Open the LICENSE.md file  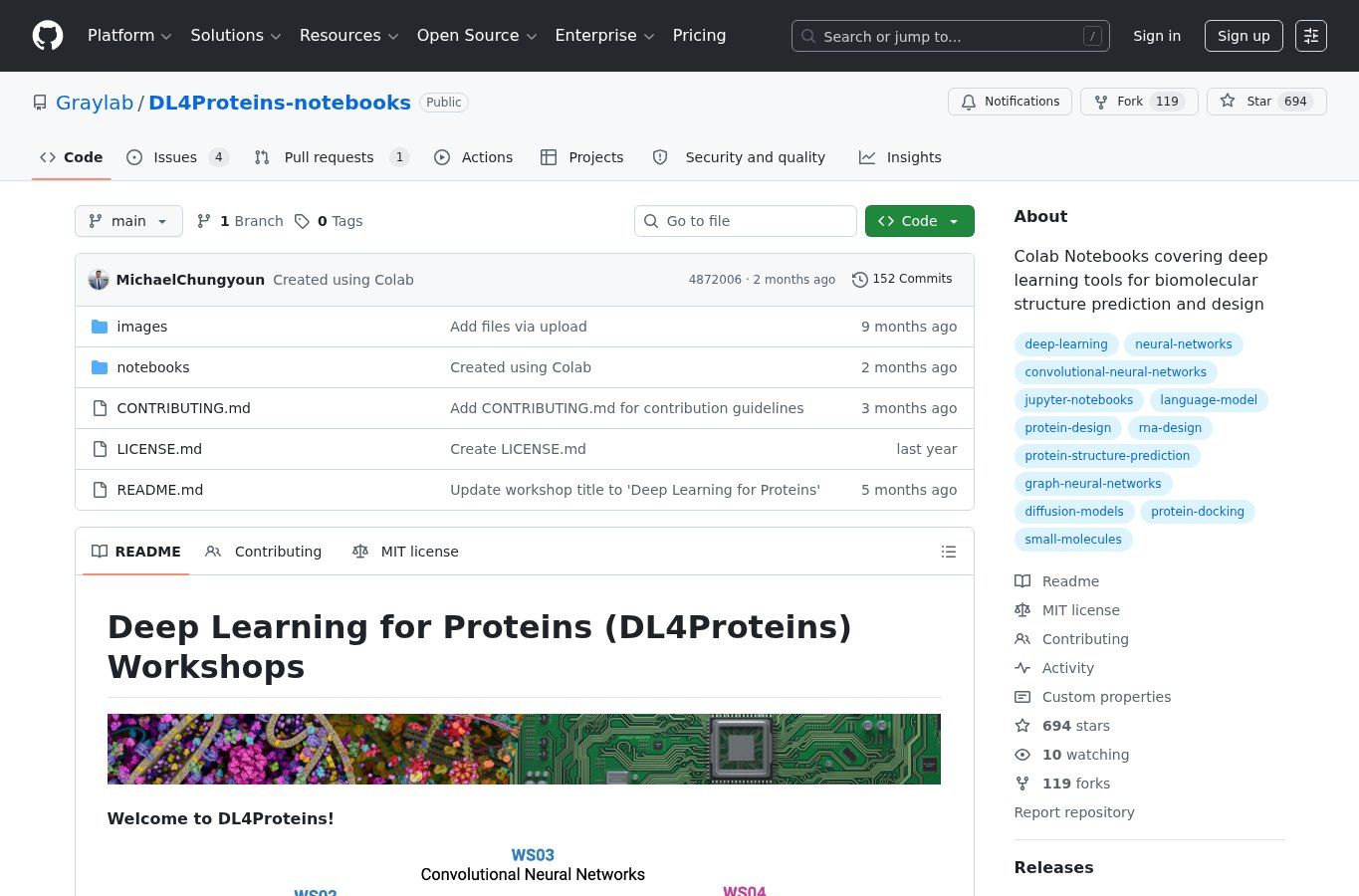click(x=159, y=449)
